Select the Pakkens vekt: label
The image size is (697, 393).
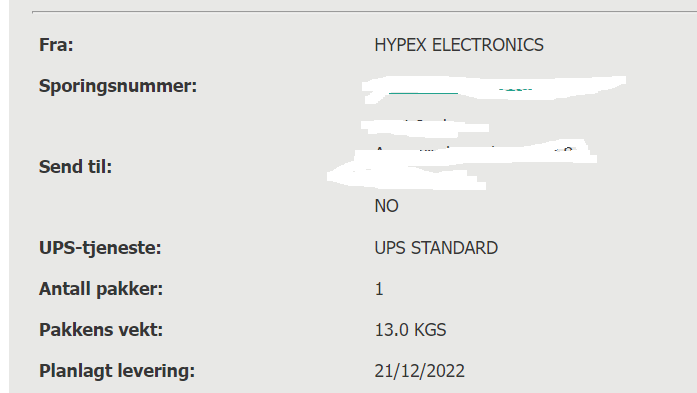[x=101, y=330]
